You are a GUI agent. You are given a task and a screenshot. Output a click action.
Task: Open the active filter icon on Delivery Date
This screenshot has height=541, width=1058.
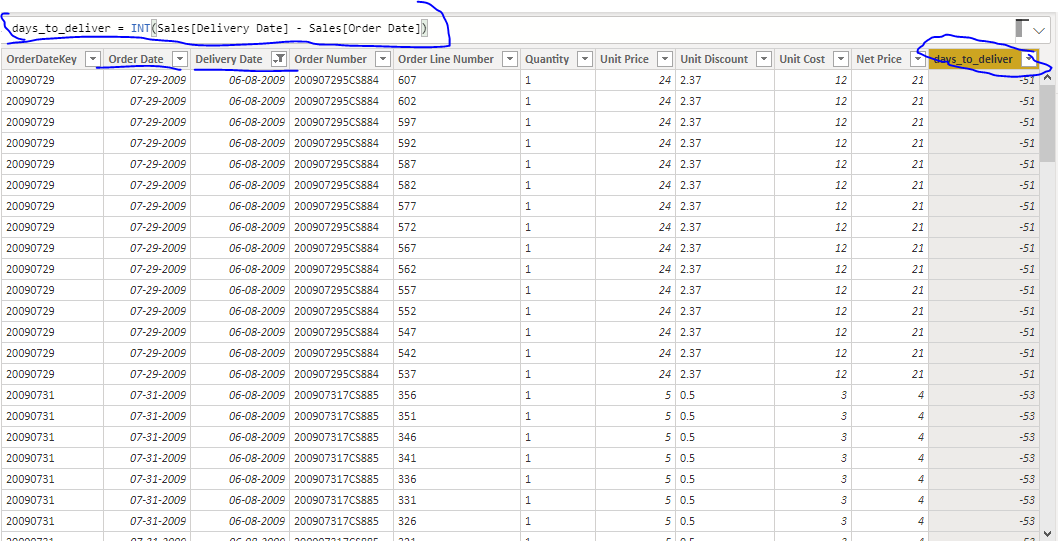pos(279,59)
